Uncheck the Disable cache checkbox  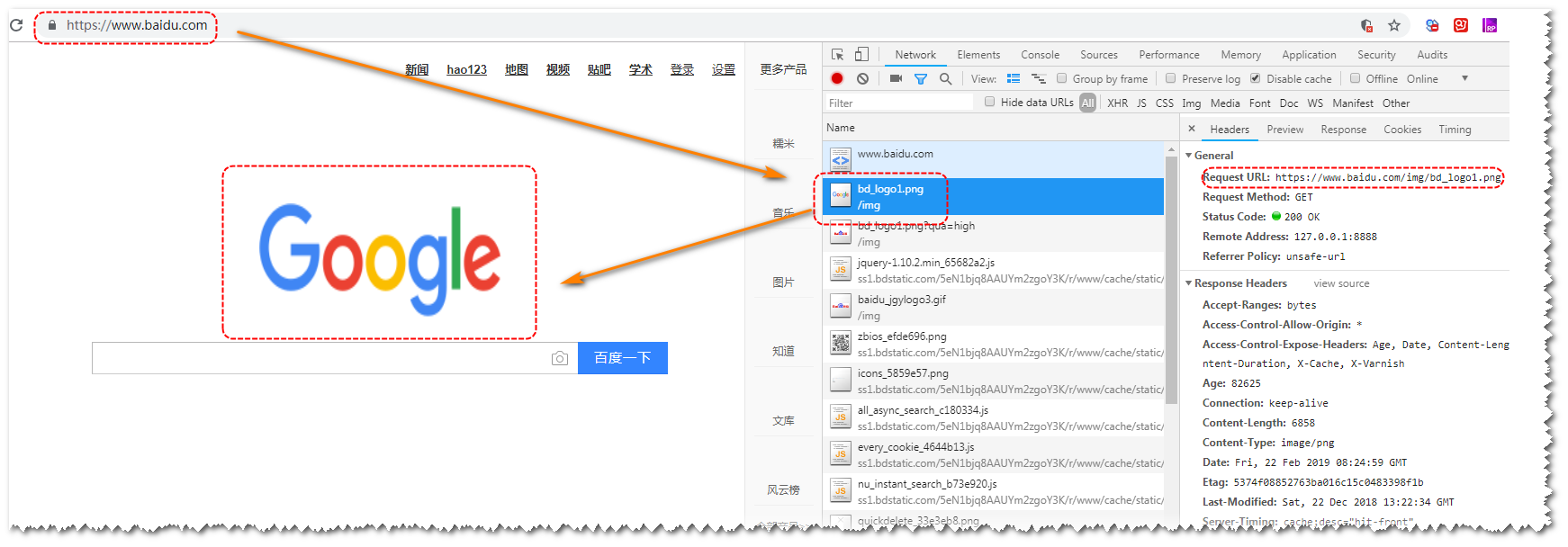[1256, 78]
